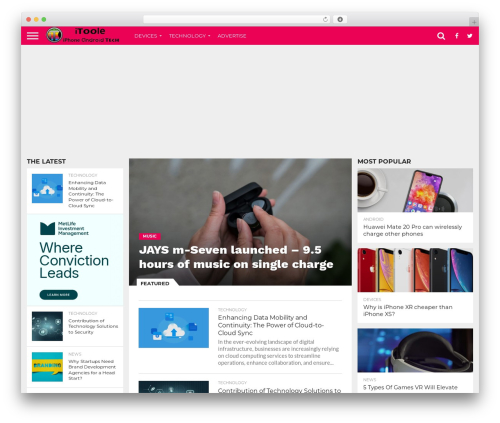
Task: Open a new browser tab with plus
Action: click(474, 22)
